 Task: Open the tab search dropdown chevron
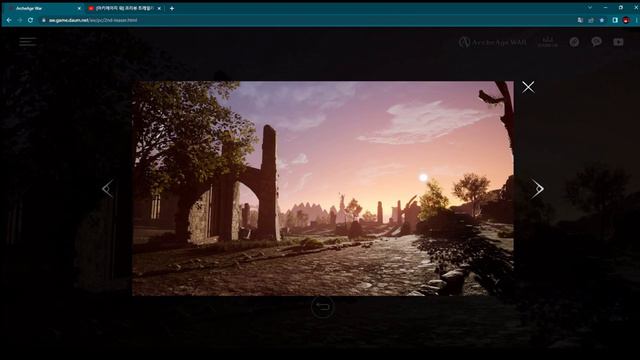coord(590,7)
